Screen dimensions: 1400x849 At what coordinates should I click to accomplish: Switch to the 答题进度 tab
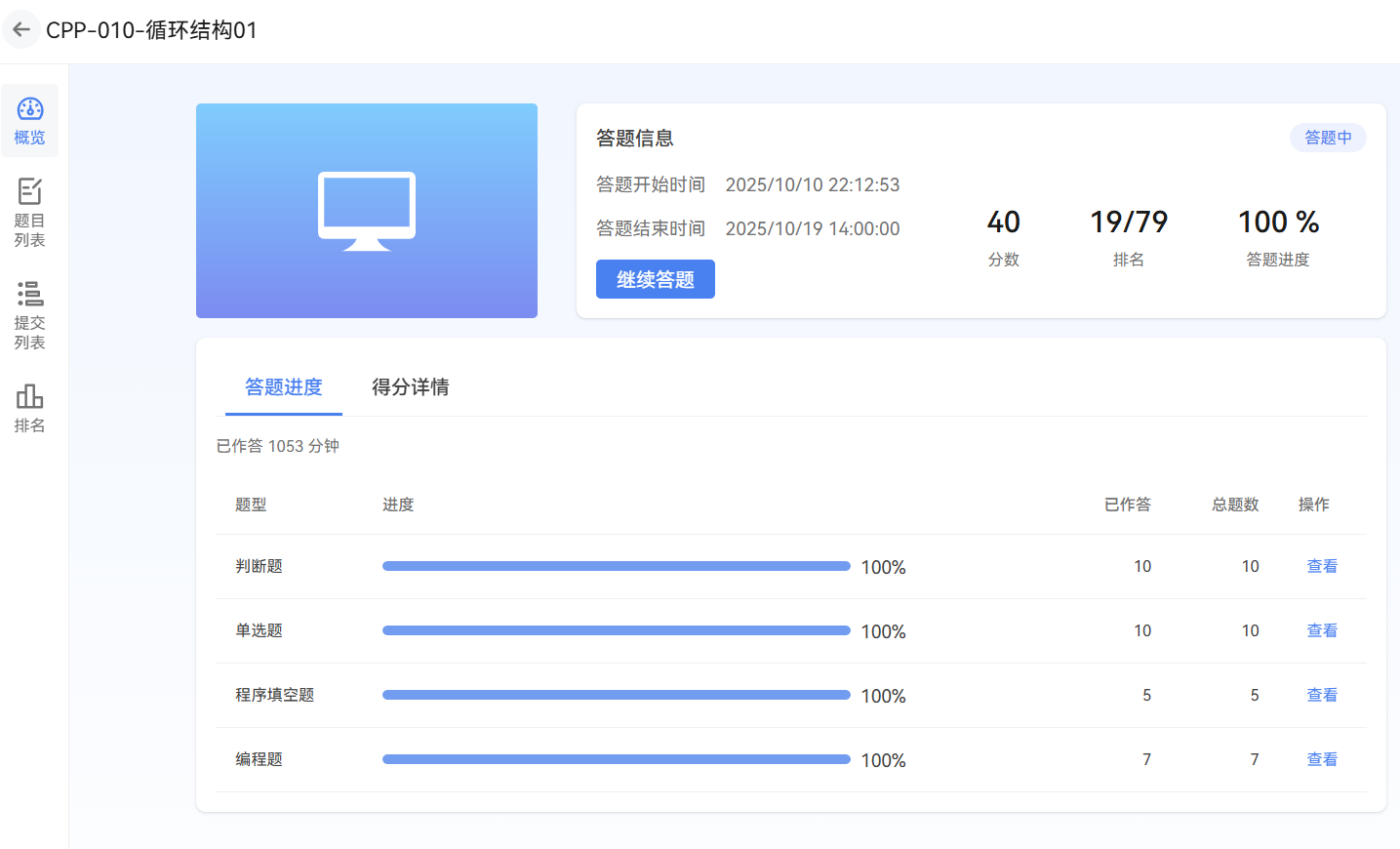pyautogui.click(x=284, y=387)
